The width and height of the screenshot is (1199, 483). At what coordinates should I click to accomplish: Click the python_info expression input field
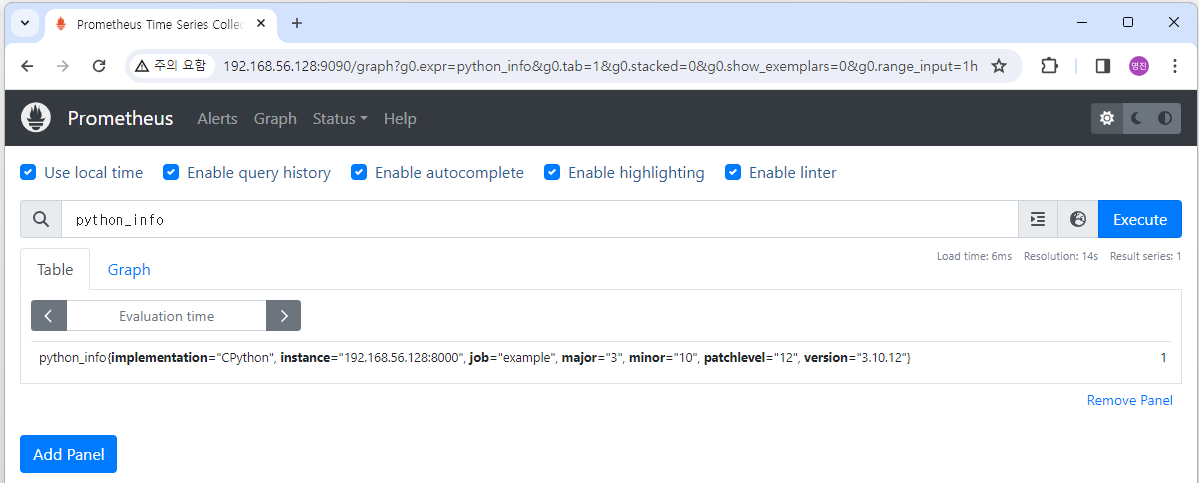pos(540,219)
